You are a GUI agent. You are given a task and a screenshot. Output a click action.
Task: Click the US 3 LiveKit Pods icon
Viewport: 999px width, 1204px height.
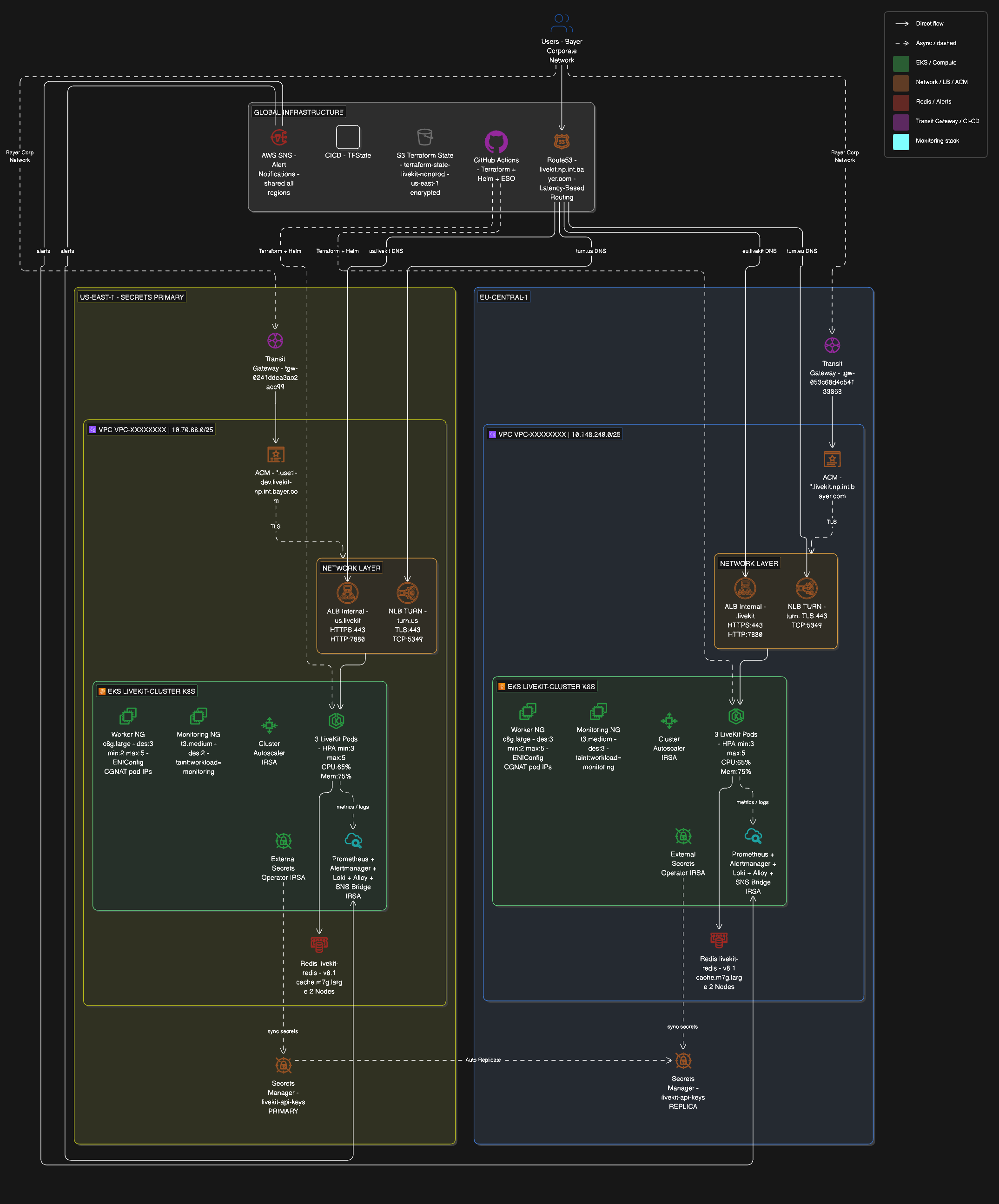point(336,721)
